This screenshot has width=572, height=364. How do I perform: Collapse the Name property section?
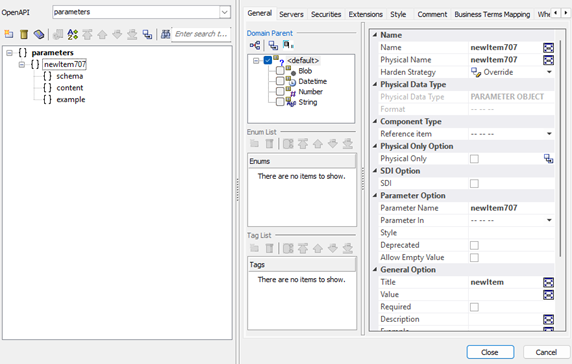pos(375,35)
